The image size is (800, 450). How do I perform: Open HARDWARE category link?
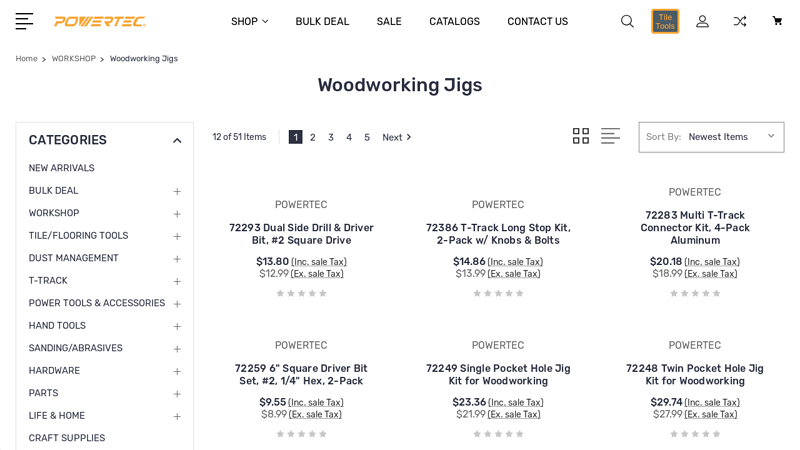[54, 370]
